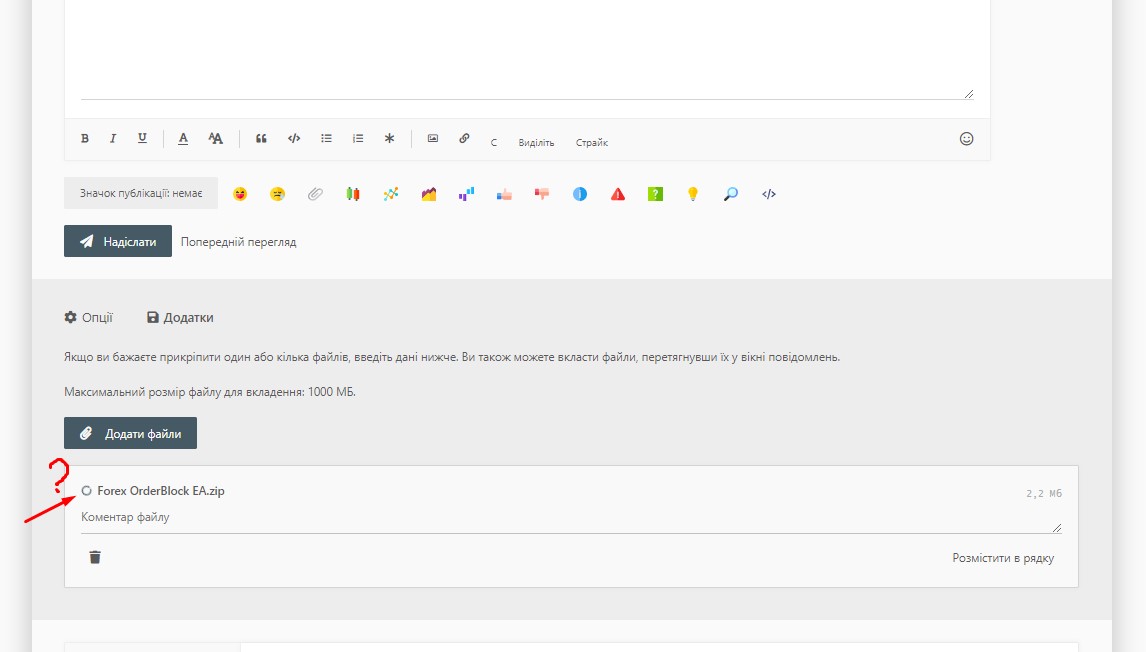Insert code block from editor toolbar
This screenshot has height=652, width=1146.
click(294, 138)
